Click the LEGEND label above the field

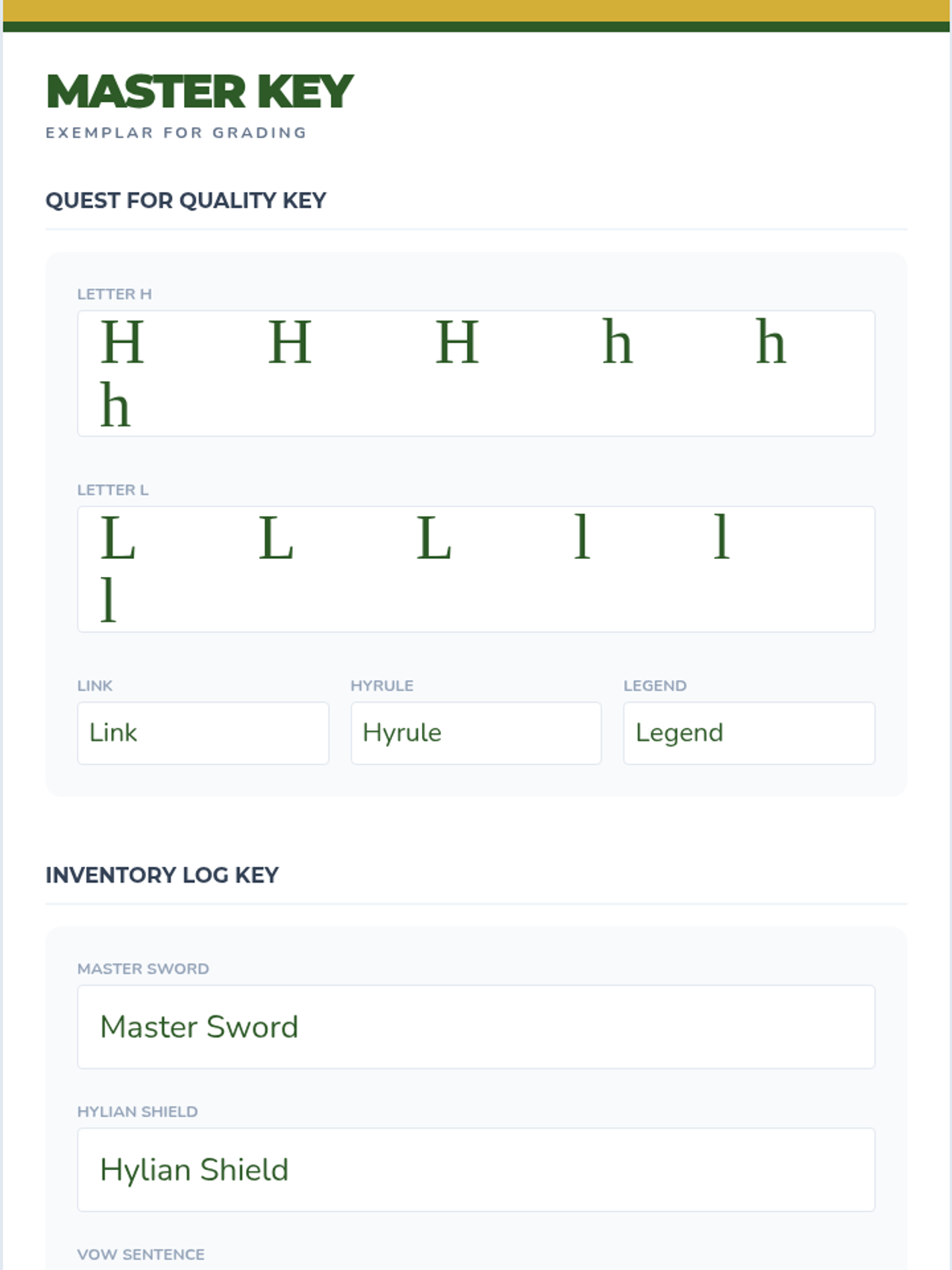point(654,686)
